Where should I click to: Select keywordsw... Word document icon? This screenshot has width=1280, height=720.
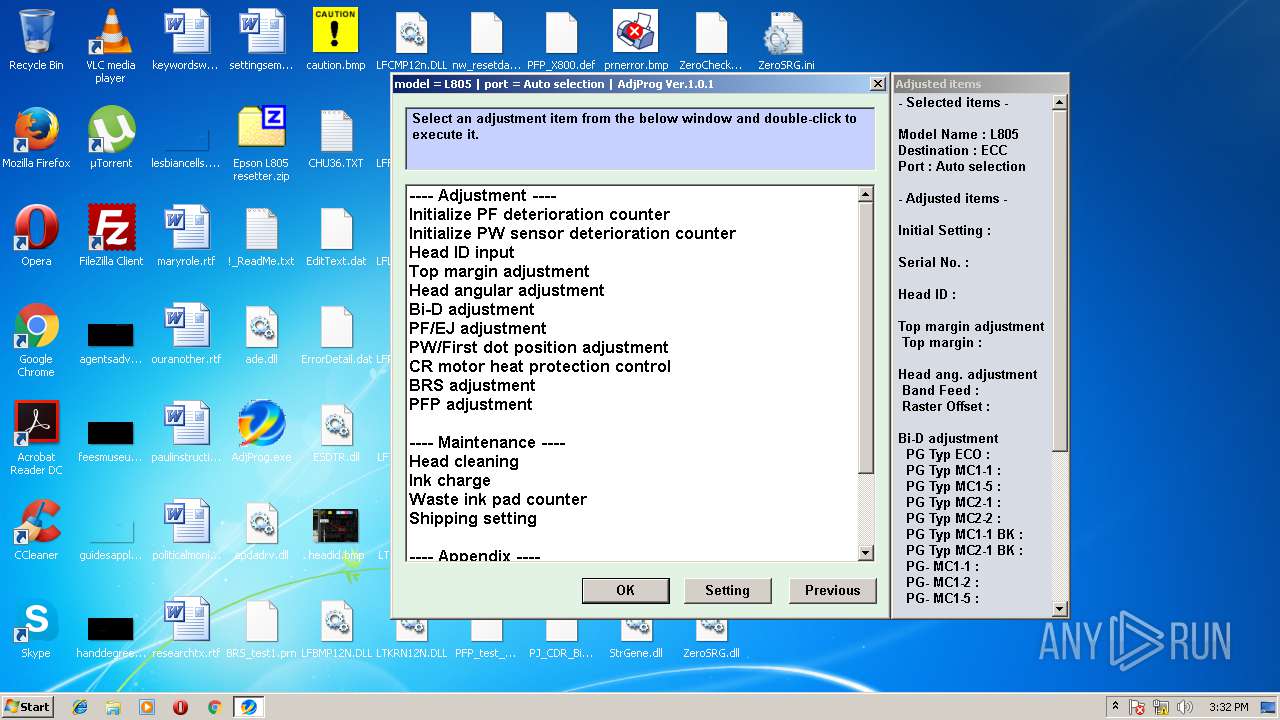pos(186,40)
